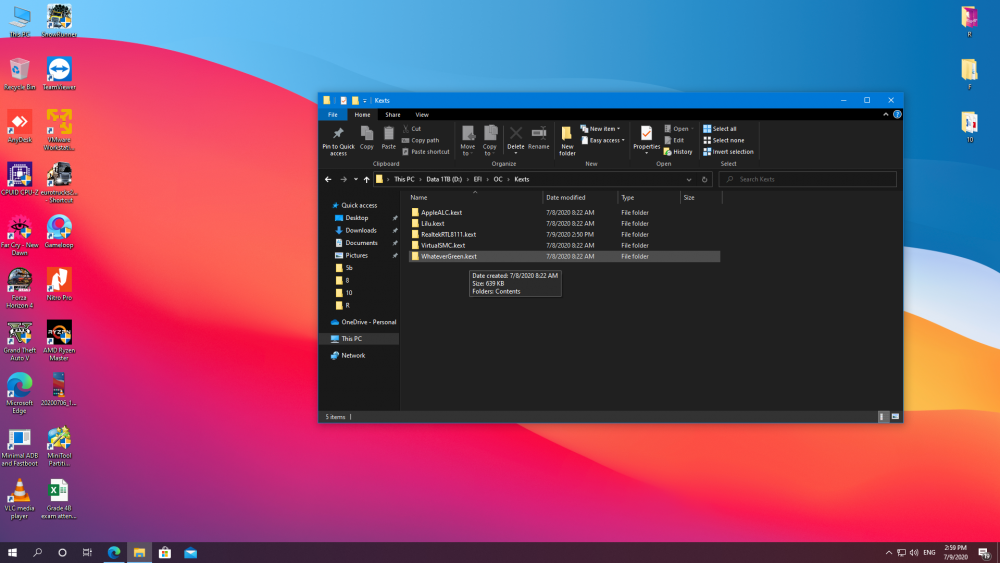Open the Easy access dropdown
Image resolution: width=1000 pixels, height=563 pixels.
(x=603, y=140)
